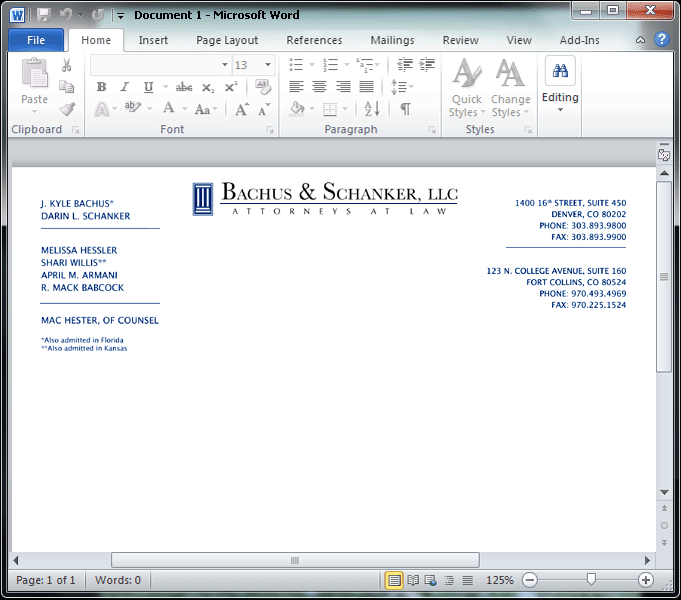The image size is (681, 600).
Task: Click the Editing binoculars icon
Action: 560,70
